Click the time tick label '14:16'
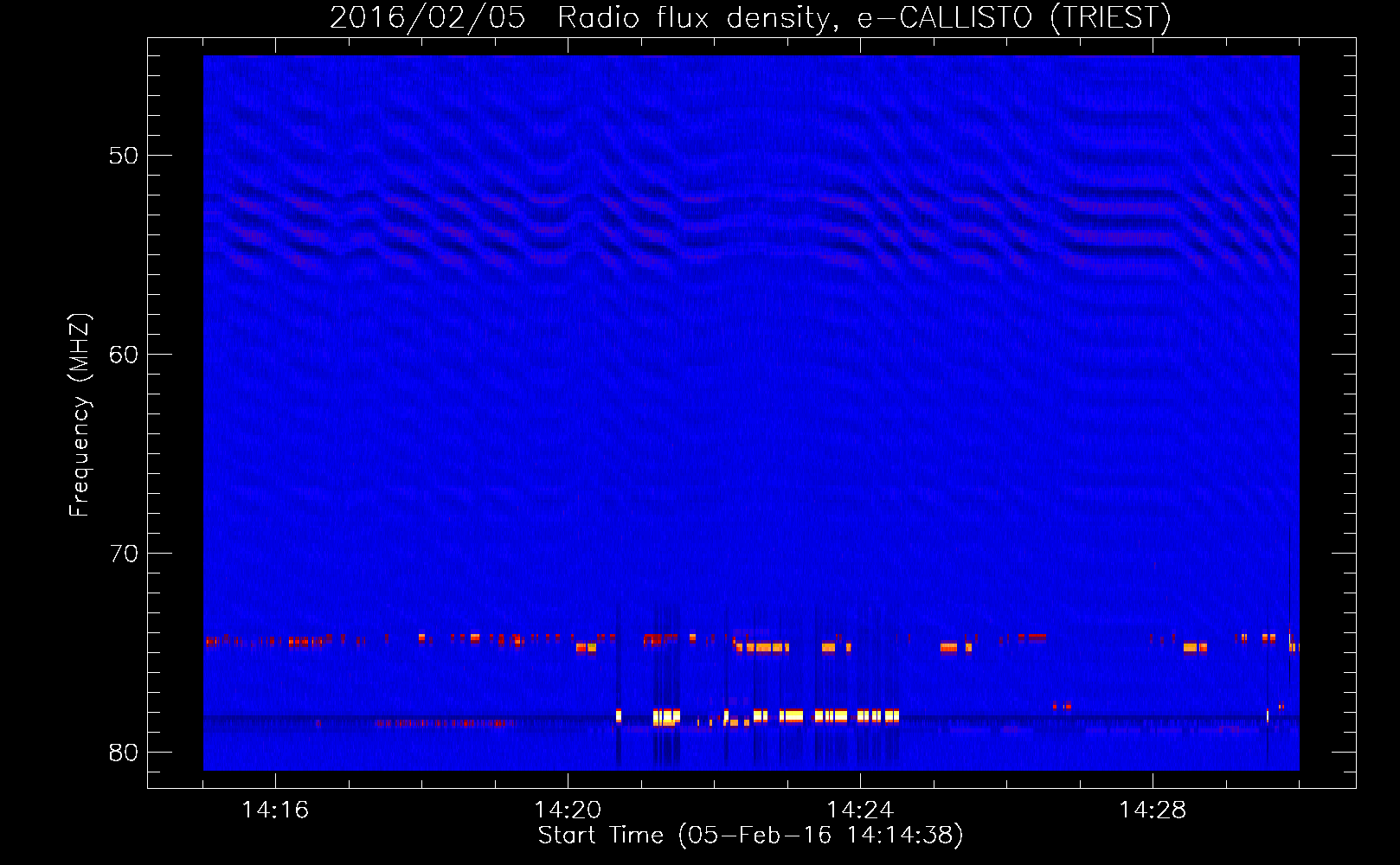This screenshot has height=865, width=1400. 275,810
